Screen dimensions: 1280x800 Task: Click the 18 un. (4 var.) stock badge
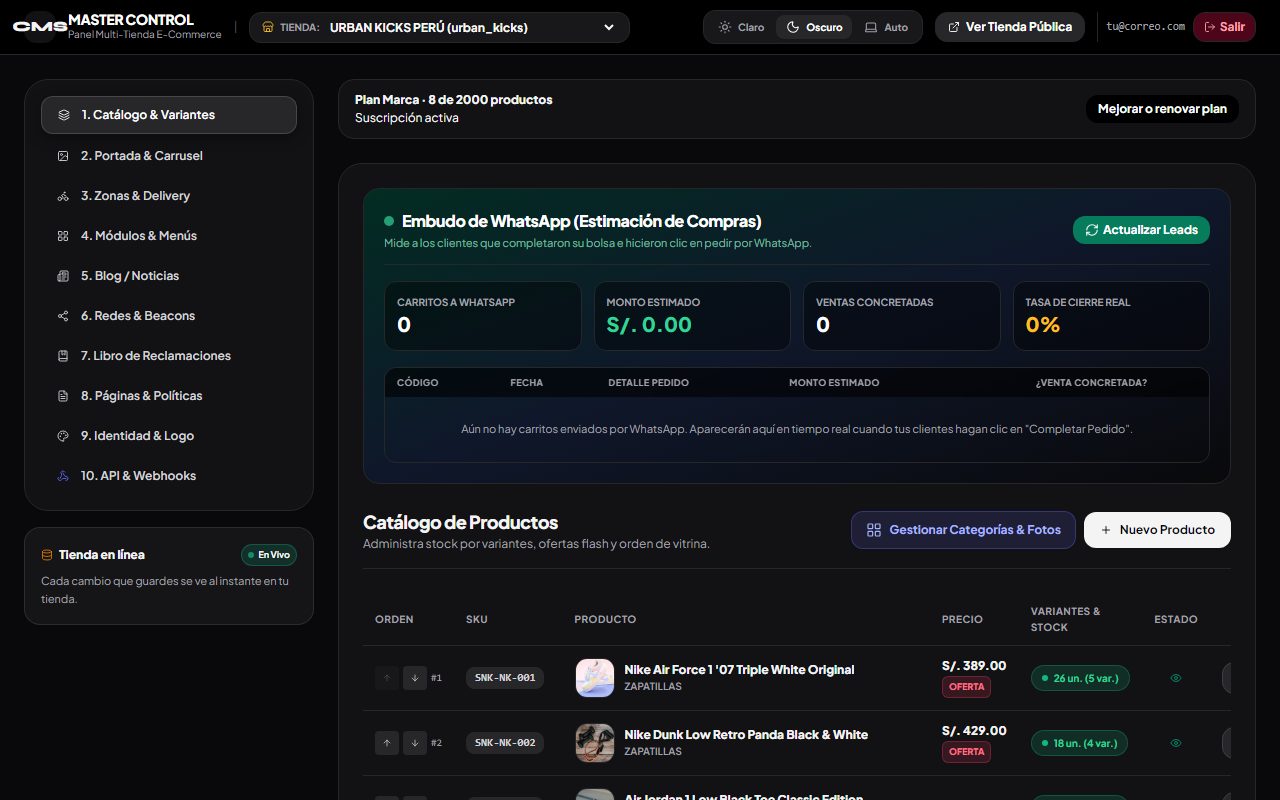click(x=1080, y=743)
